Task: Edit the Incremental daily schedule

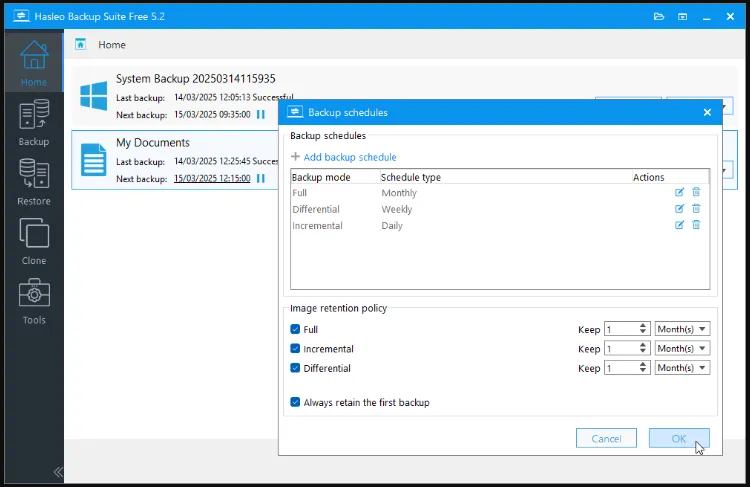Action: [679, 225]
